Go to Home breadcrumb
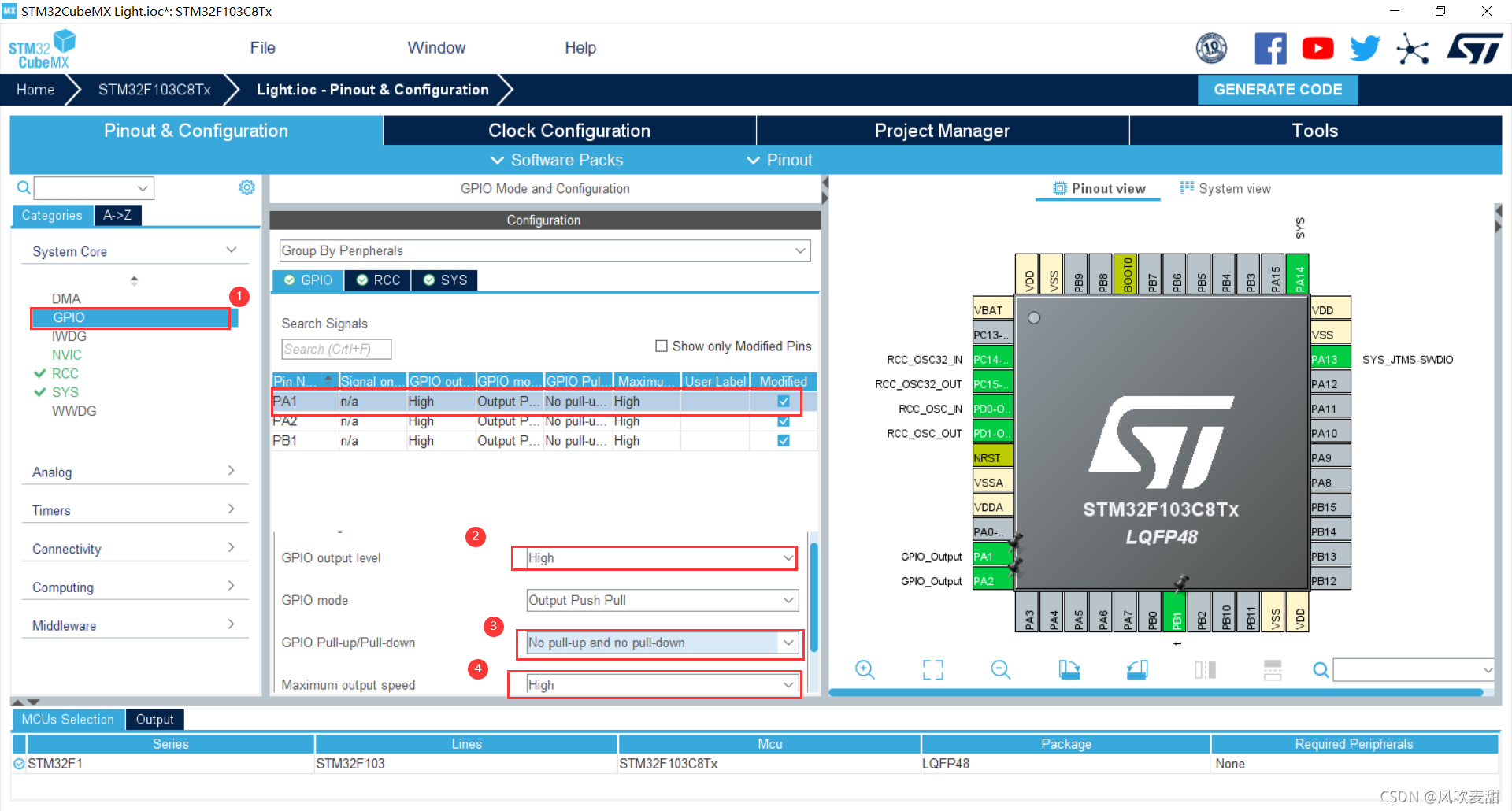The width and height of the screenshot is (1512, 811). 35,90
